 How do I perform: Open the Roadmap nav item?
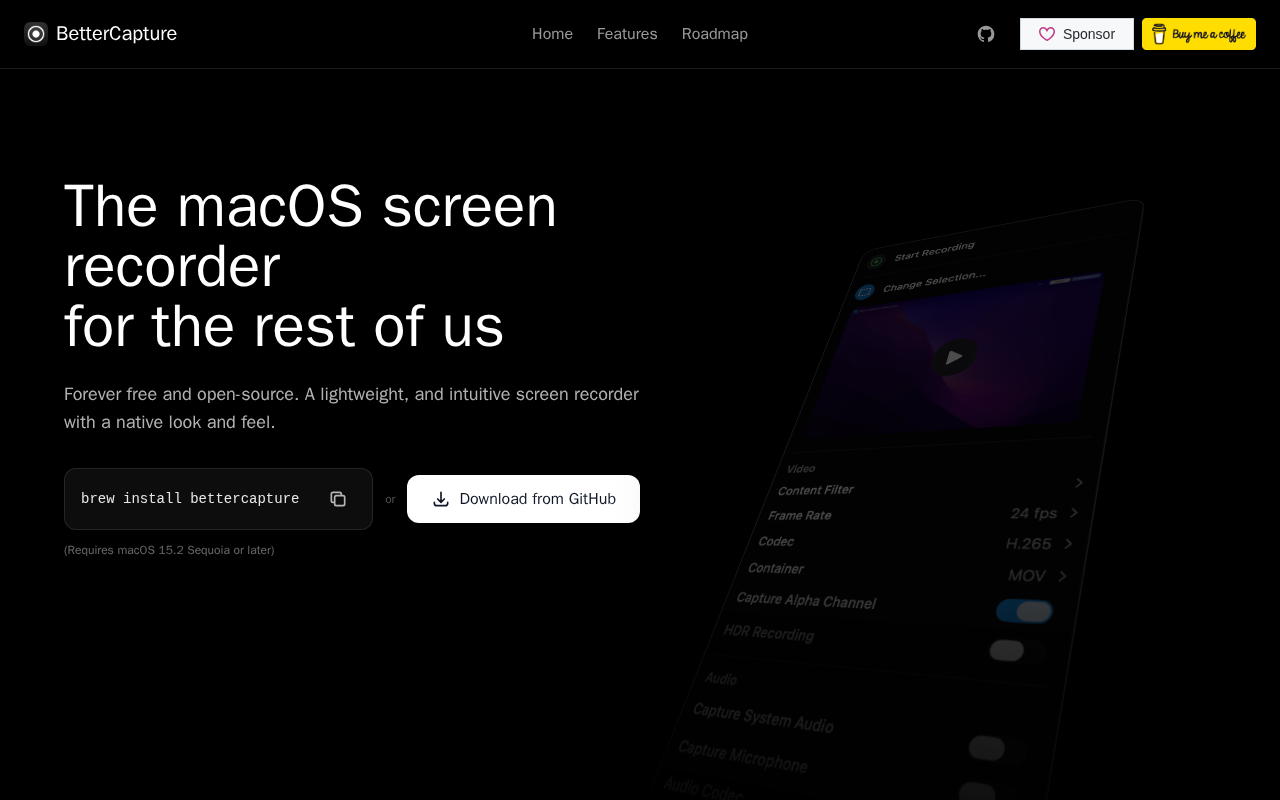click(x=715, y=34)
